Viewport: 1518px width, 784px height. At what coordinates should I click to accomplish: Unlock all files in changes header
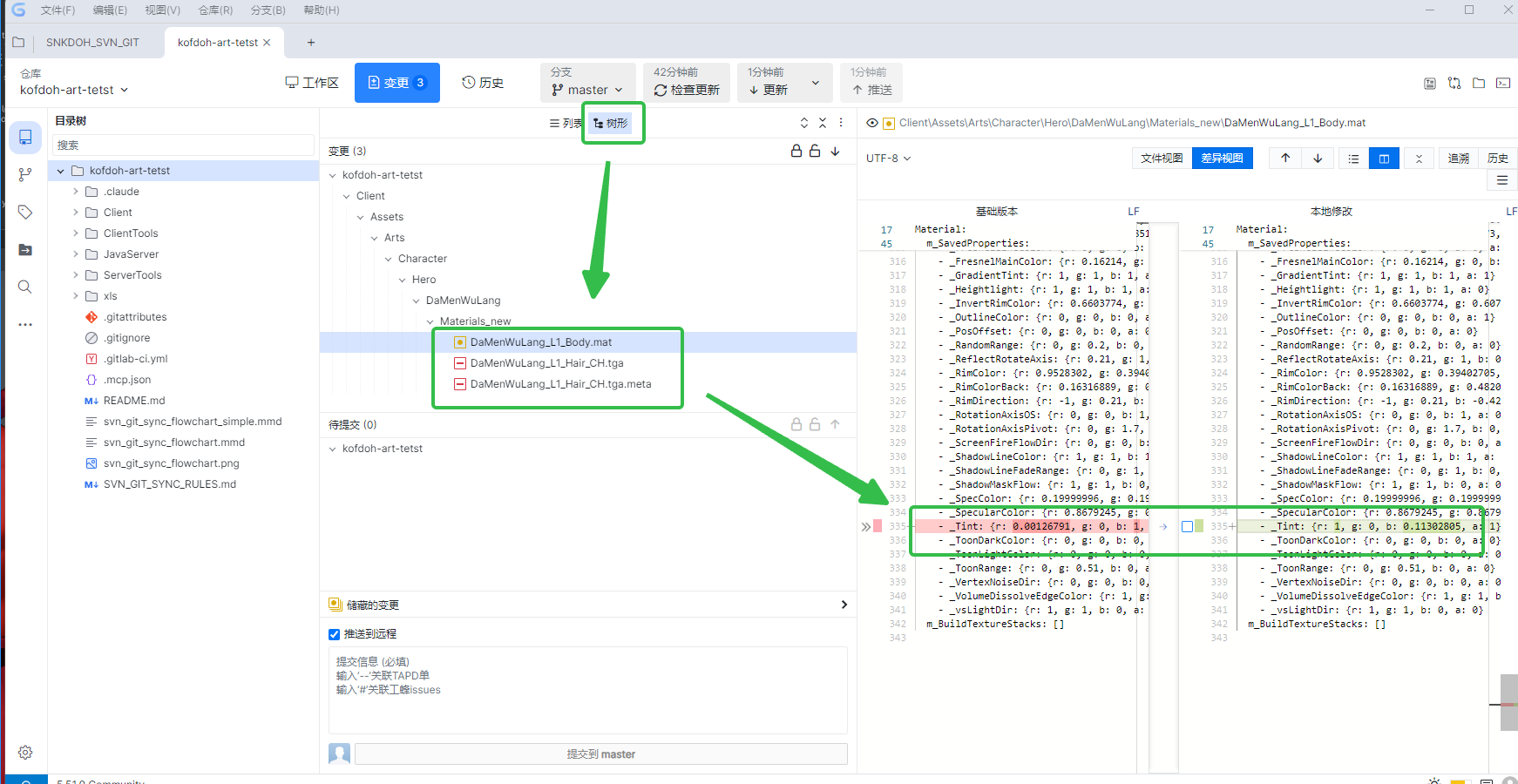coord(815,151)
